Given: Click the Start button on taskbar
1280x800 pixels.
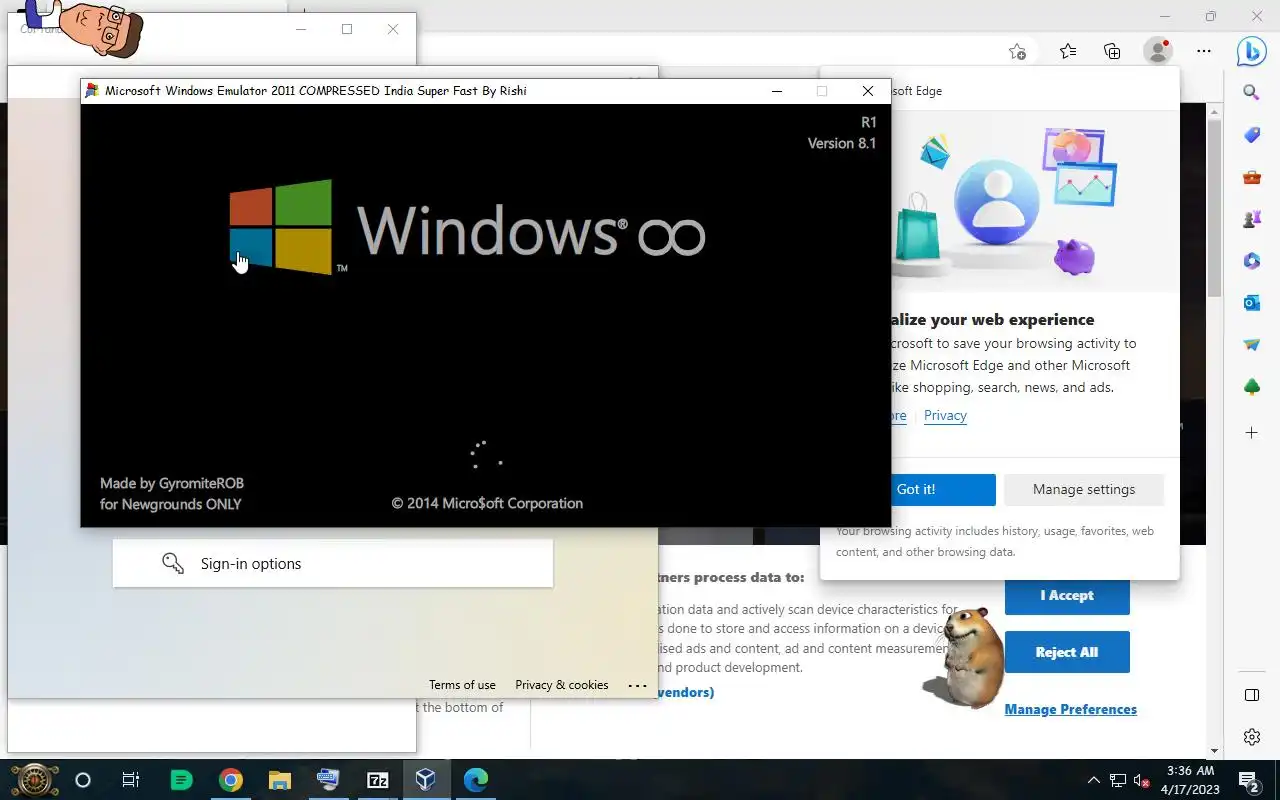Looking at the screenshot, I should (34, 780).
